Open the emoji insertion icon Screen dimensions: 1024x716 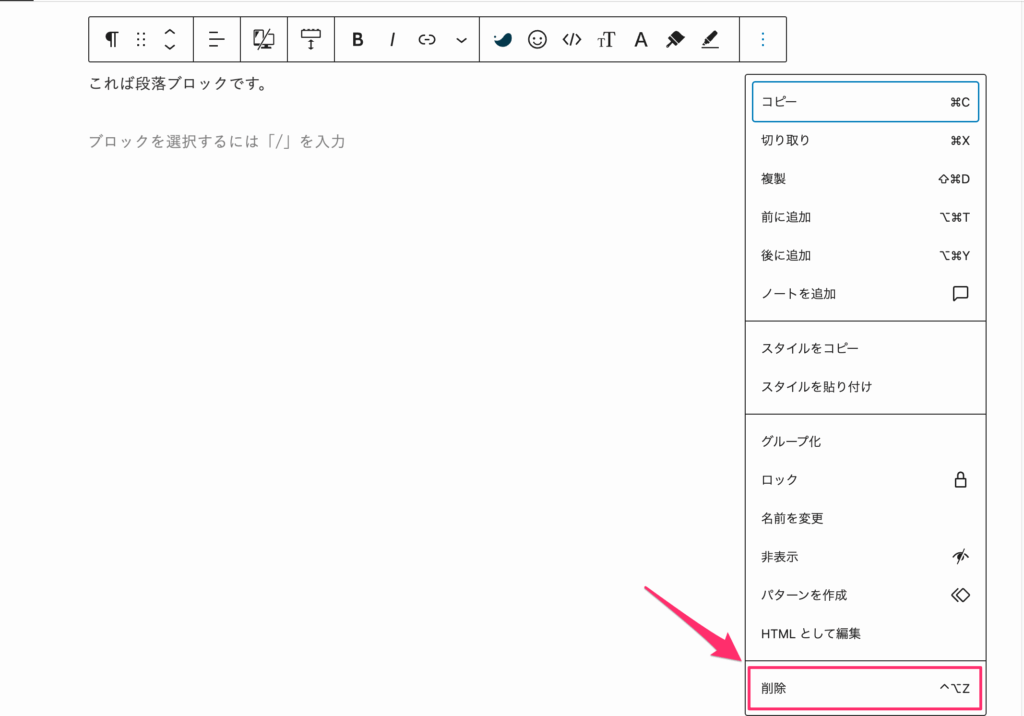pos(538,39)
